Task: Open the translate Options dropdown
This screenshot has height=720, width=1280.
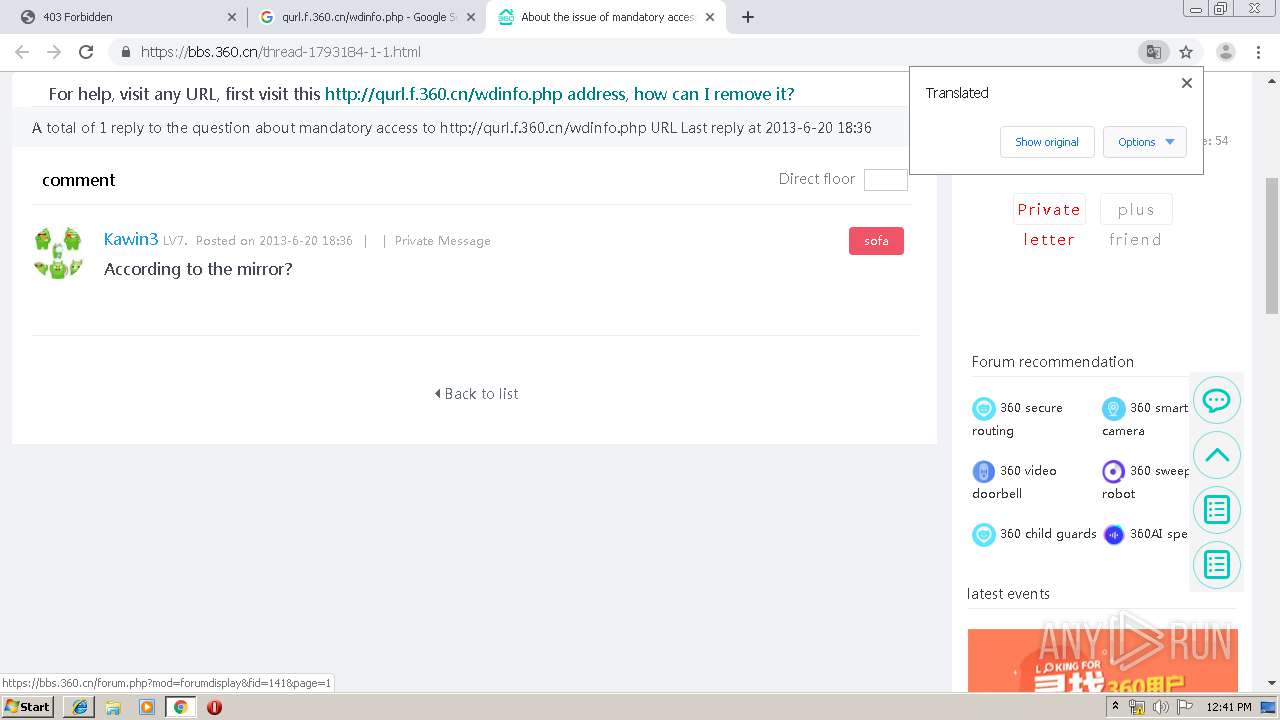Action: click(1145, 142)
